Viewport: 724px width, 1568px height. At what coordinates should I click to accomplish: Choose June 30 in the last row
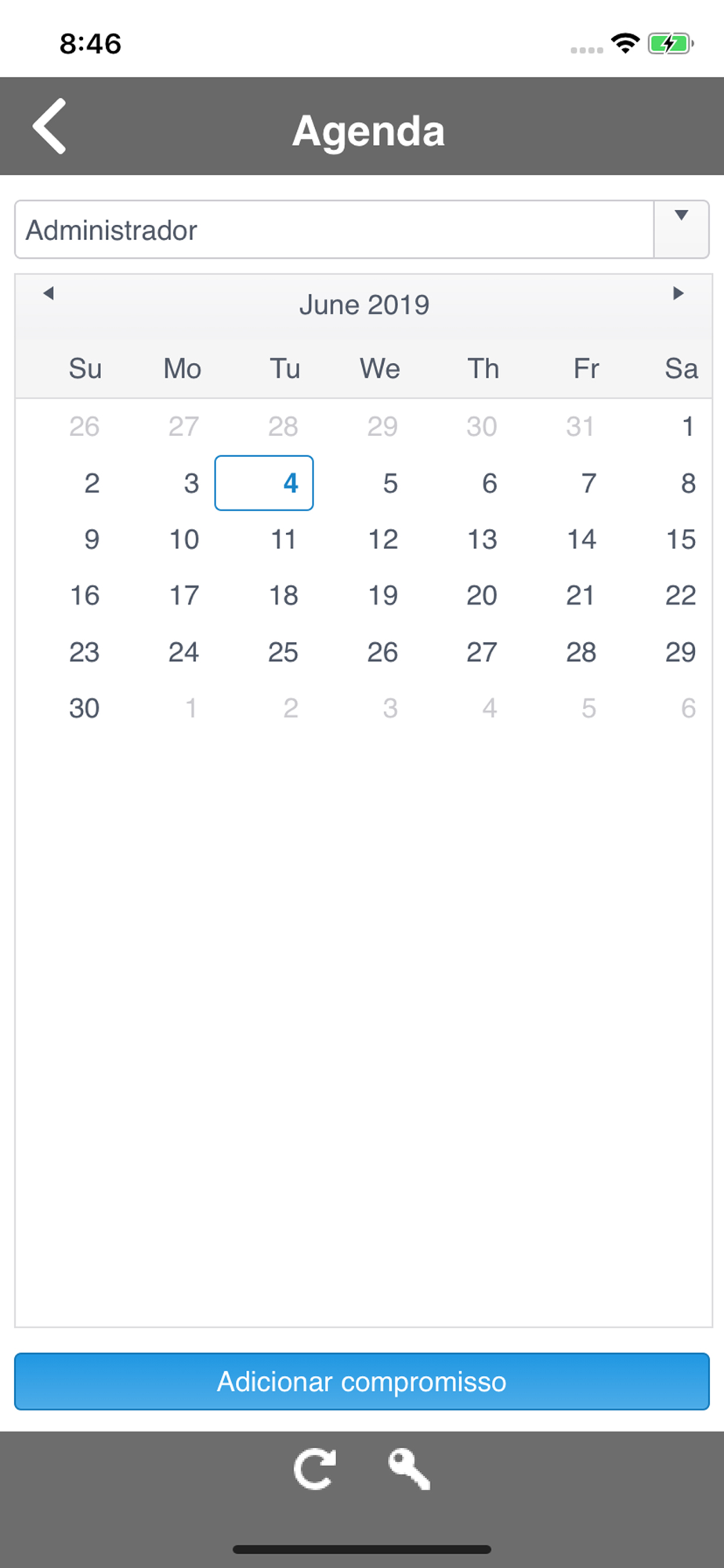pyautogui.click(x=85, y=709)
